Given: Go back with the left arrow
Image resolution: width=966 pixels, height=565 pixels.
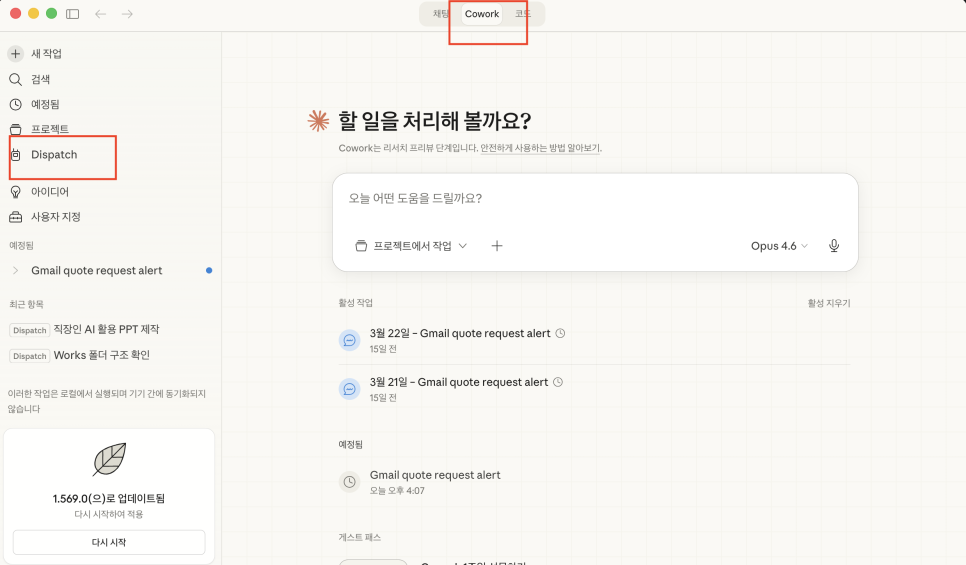Looking at the screenshot, I should tap(100, 14).
